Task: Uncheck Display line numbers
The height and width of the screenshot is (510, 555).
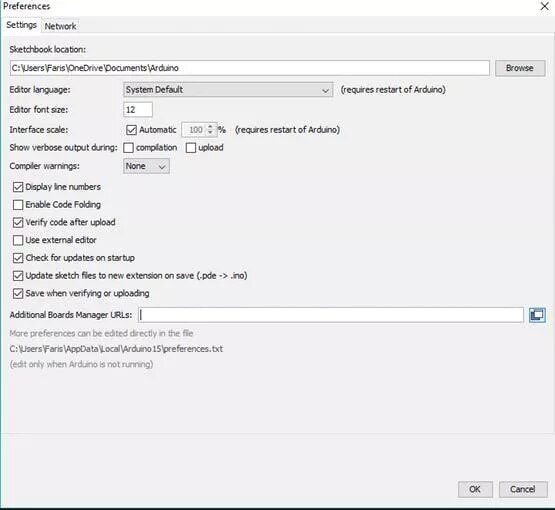Action: tap(18, 187)
